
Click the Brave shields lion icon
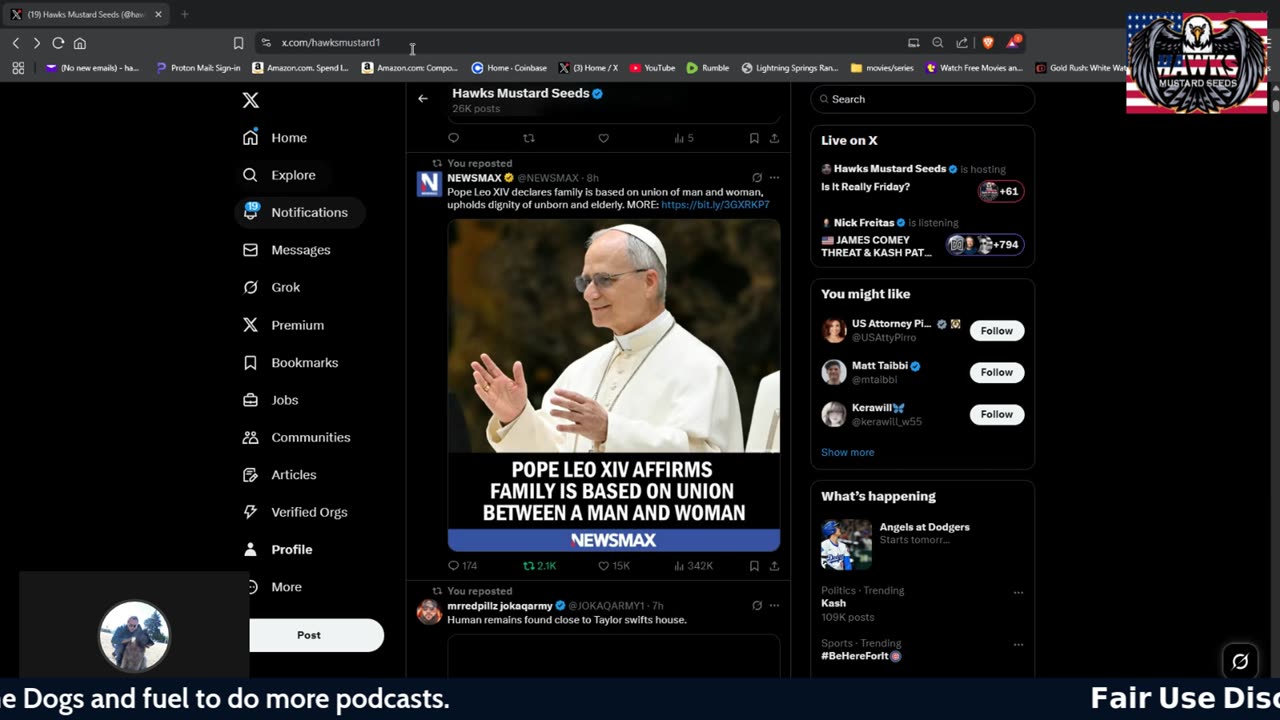coord(988,43)
